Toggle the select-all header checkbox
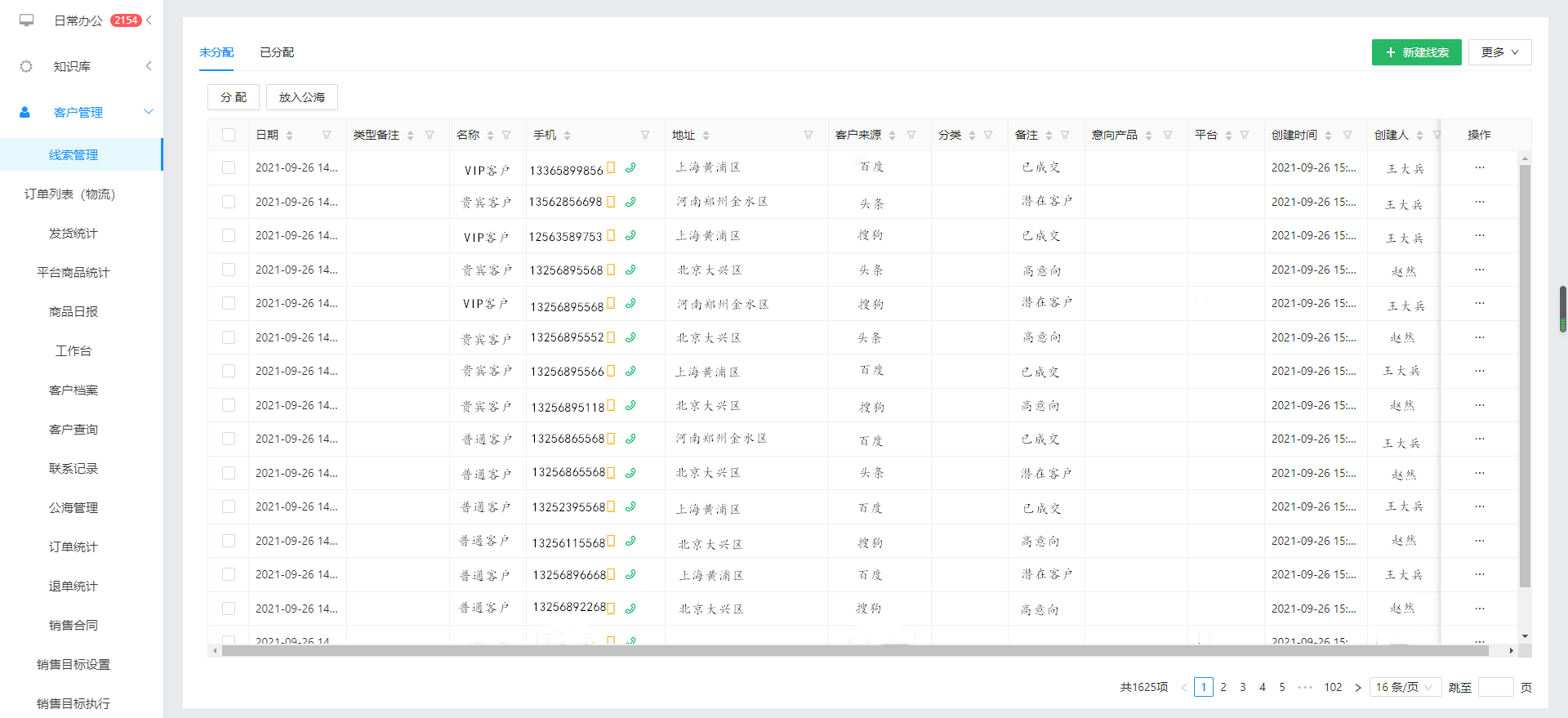1568x718 pixels. 229,135
